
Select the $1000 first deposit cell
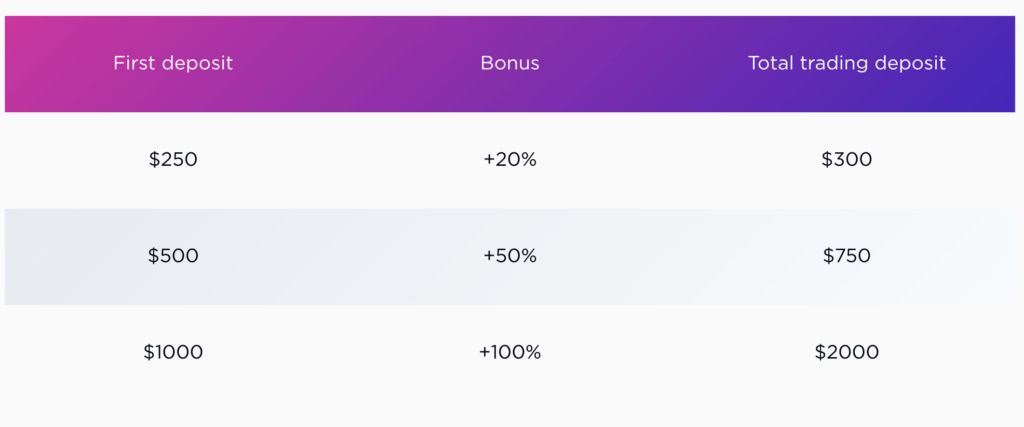[x=173, y=353]
